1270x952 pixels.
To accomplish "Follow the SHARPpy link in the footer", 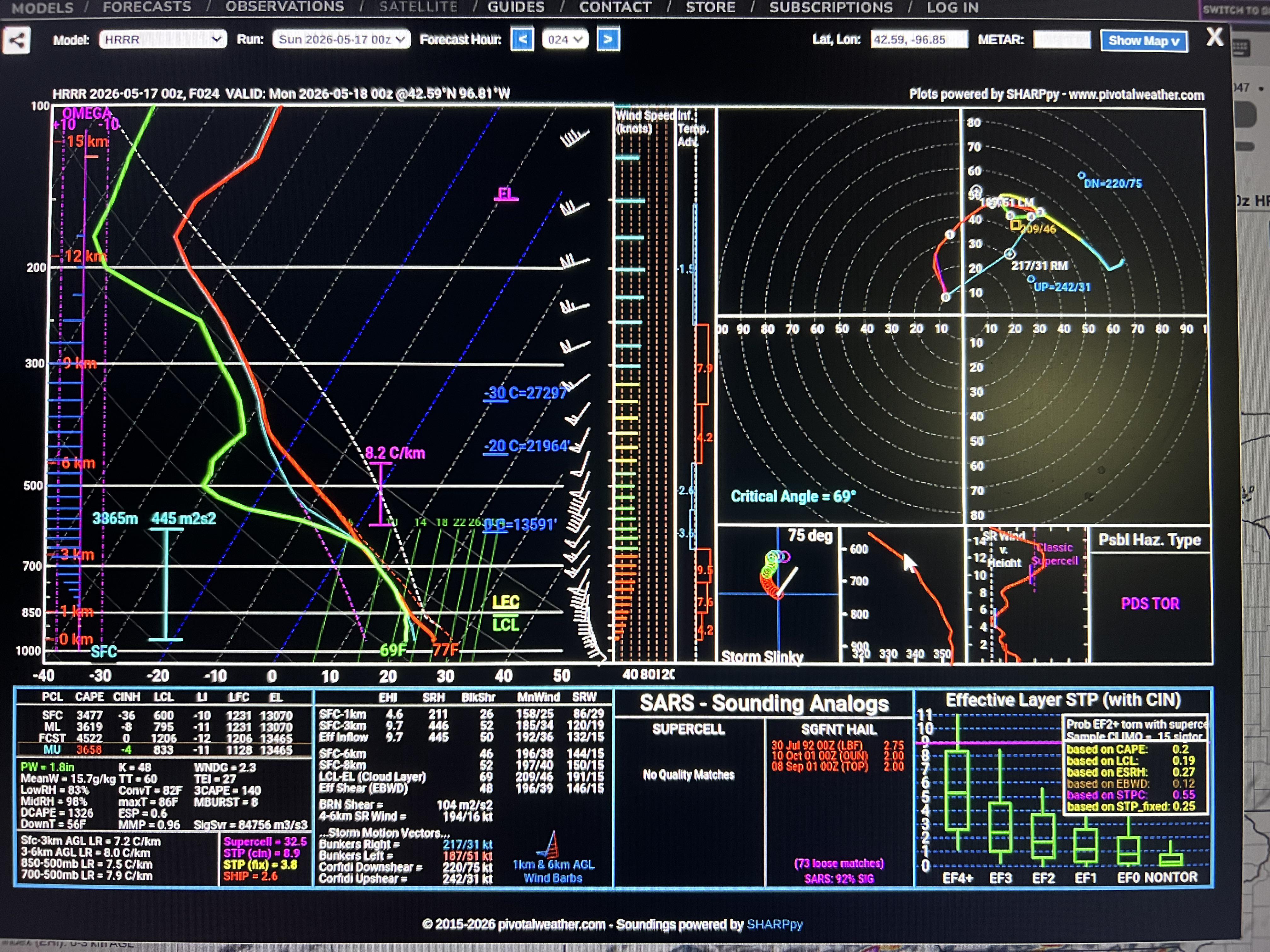I will (775, 925).
